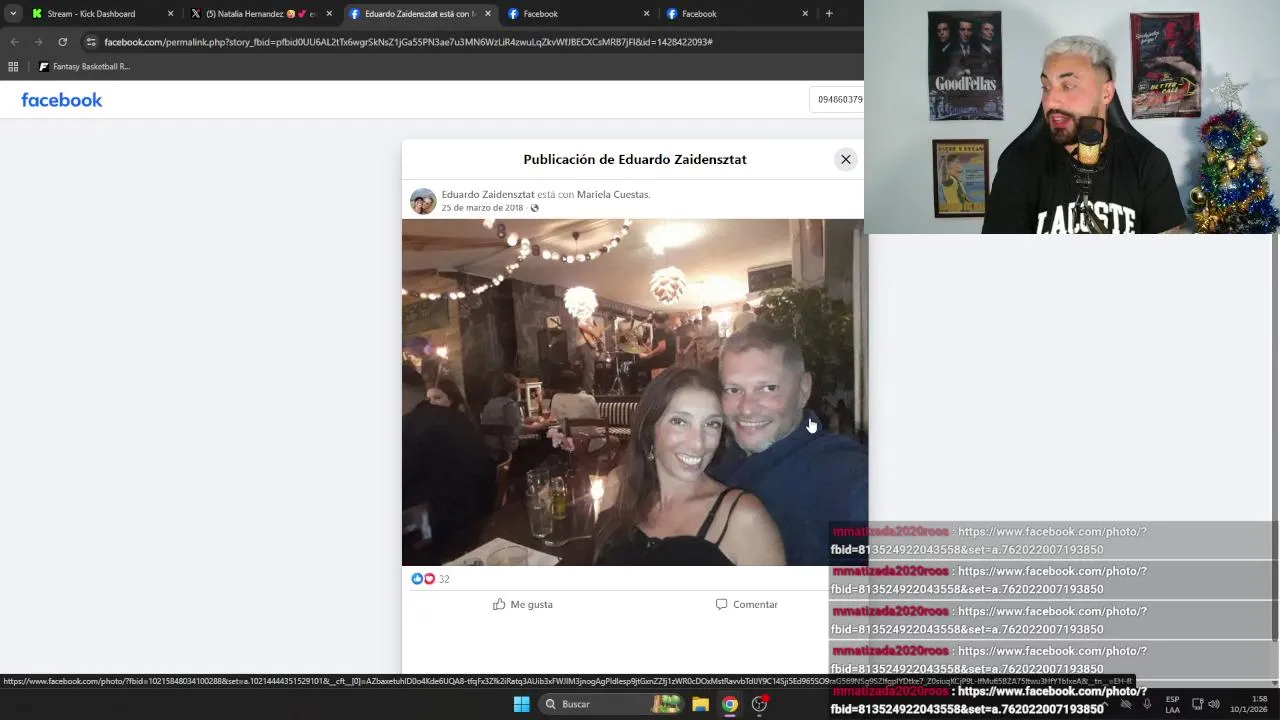The width and height of the screenshot is (1280, 720).
Task: Show who reacted with Like
Action: point(417,579)
